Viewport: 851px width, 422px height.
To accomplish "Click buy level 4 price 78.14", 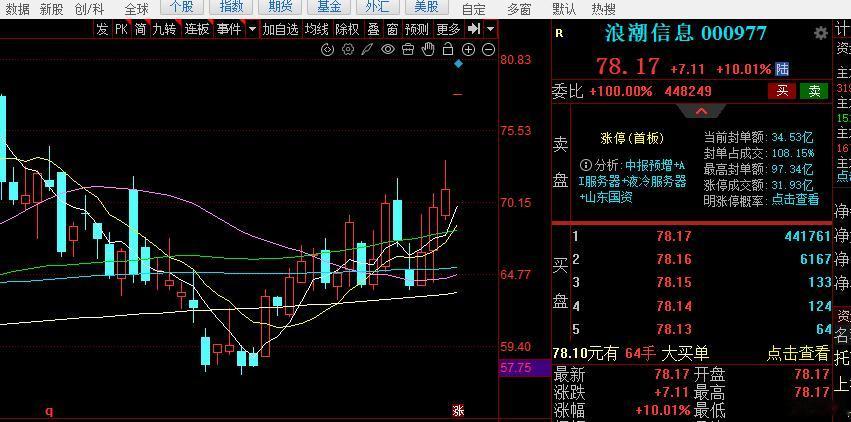I will coord(674,306).
